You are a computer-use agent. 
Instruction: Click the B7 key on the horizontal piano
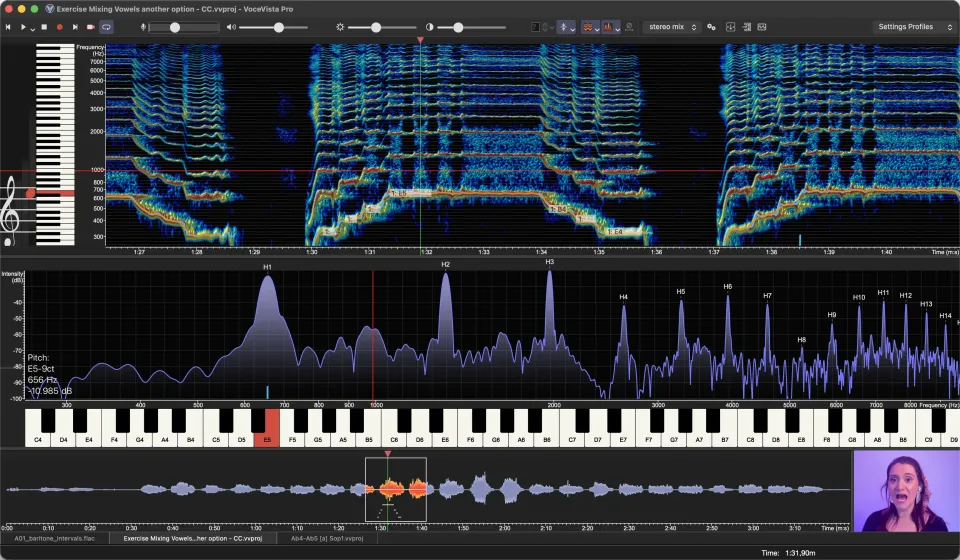pos(724,438)
